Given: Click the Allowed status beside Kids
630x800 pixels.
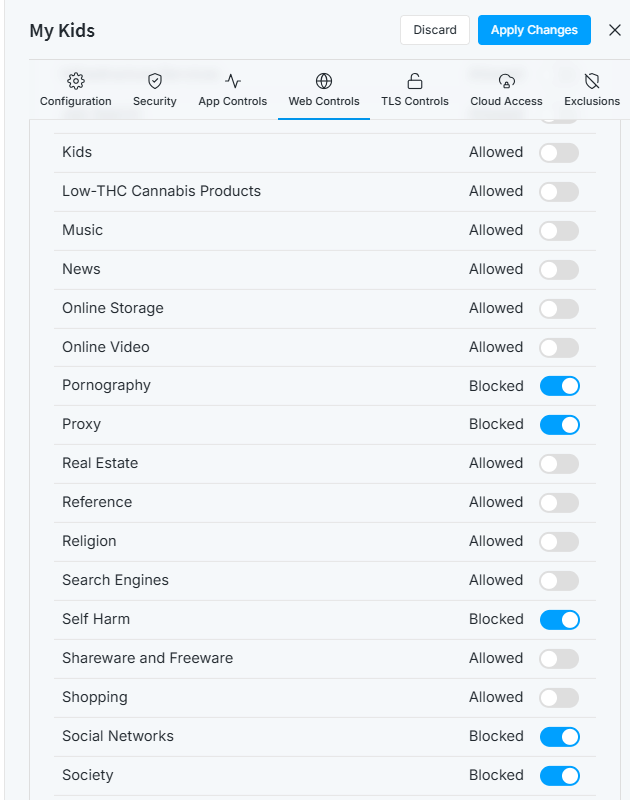Looking at the screenshot, I should 496,152.
